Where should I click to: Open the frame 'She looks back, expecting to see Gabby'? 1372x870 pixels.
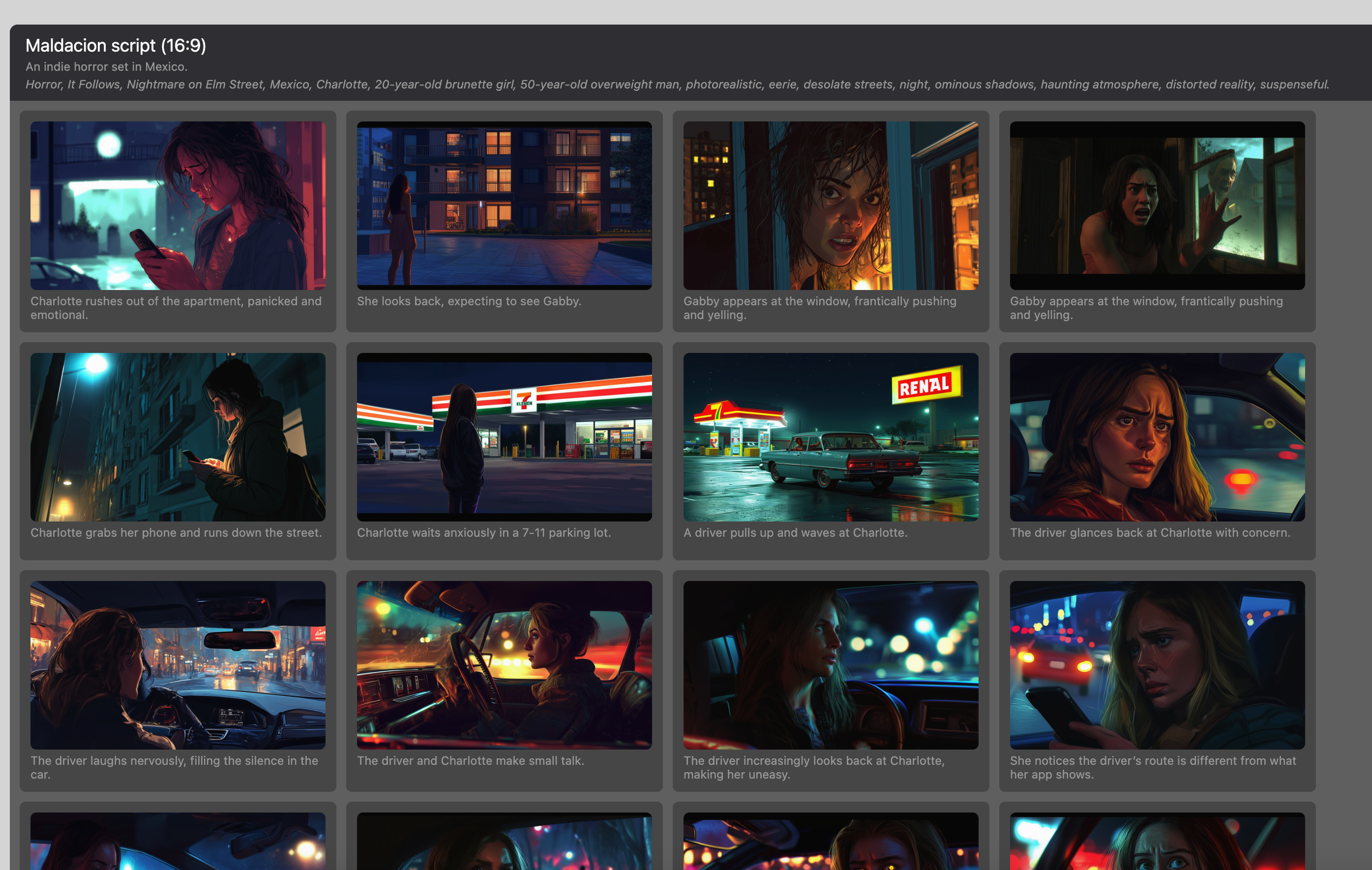(504, 205)
